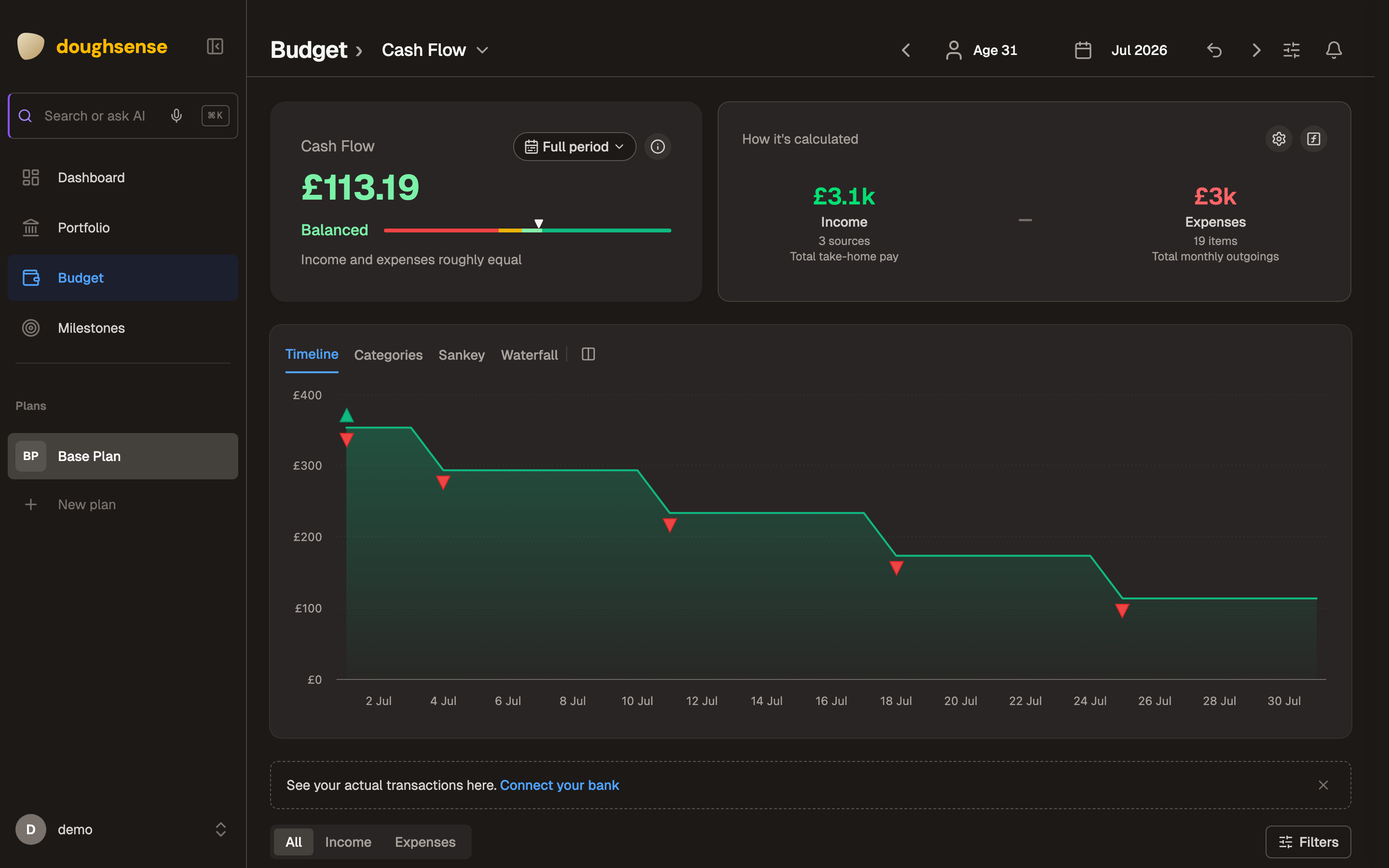Show the Cash Flow info tooltip
1389x868 pixels.
658,147
